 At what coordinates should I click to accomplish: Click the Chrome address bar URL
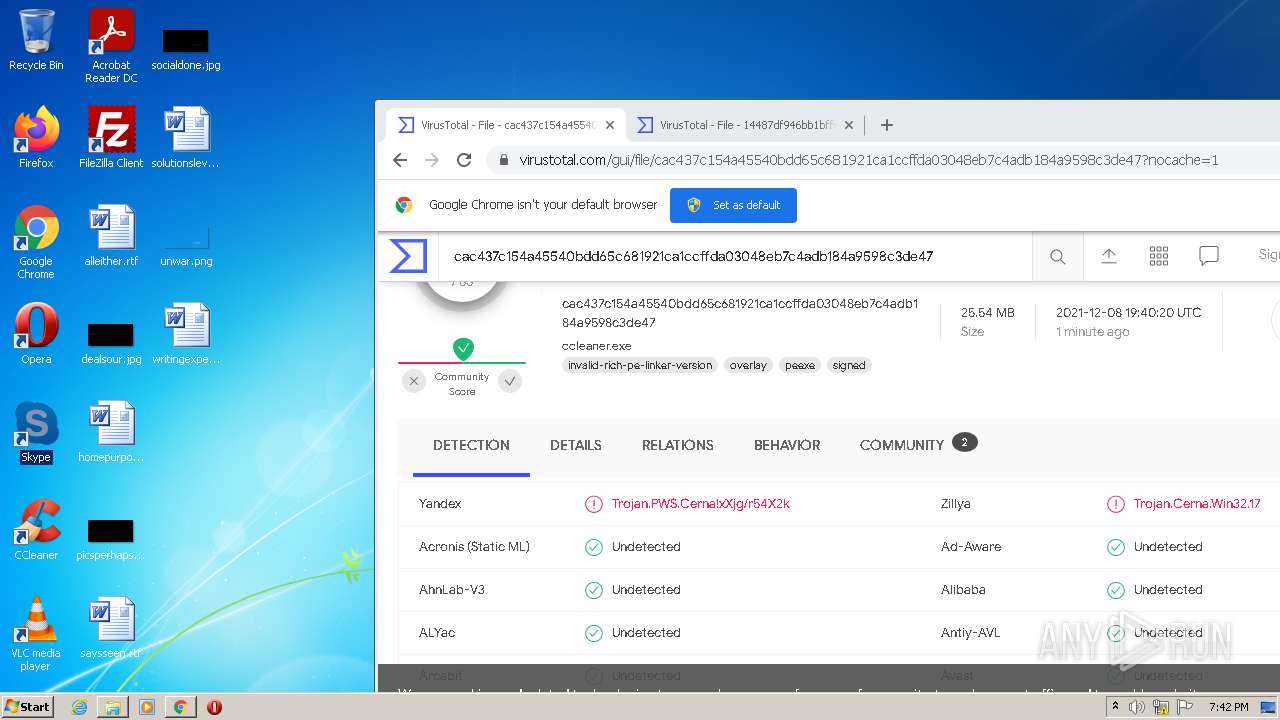pyautogui.click(x=868, y=160)
